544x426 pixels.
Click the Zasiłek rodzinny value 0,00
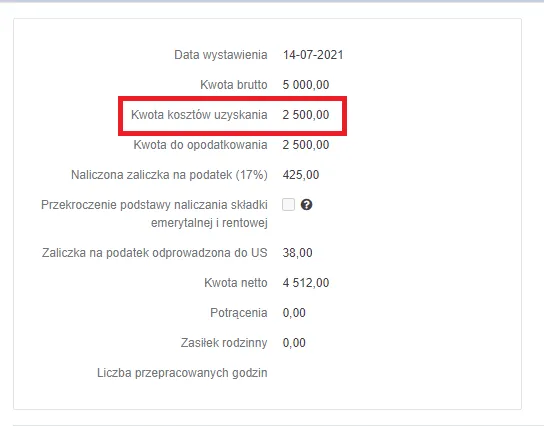(x=294, y=343)
